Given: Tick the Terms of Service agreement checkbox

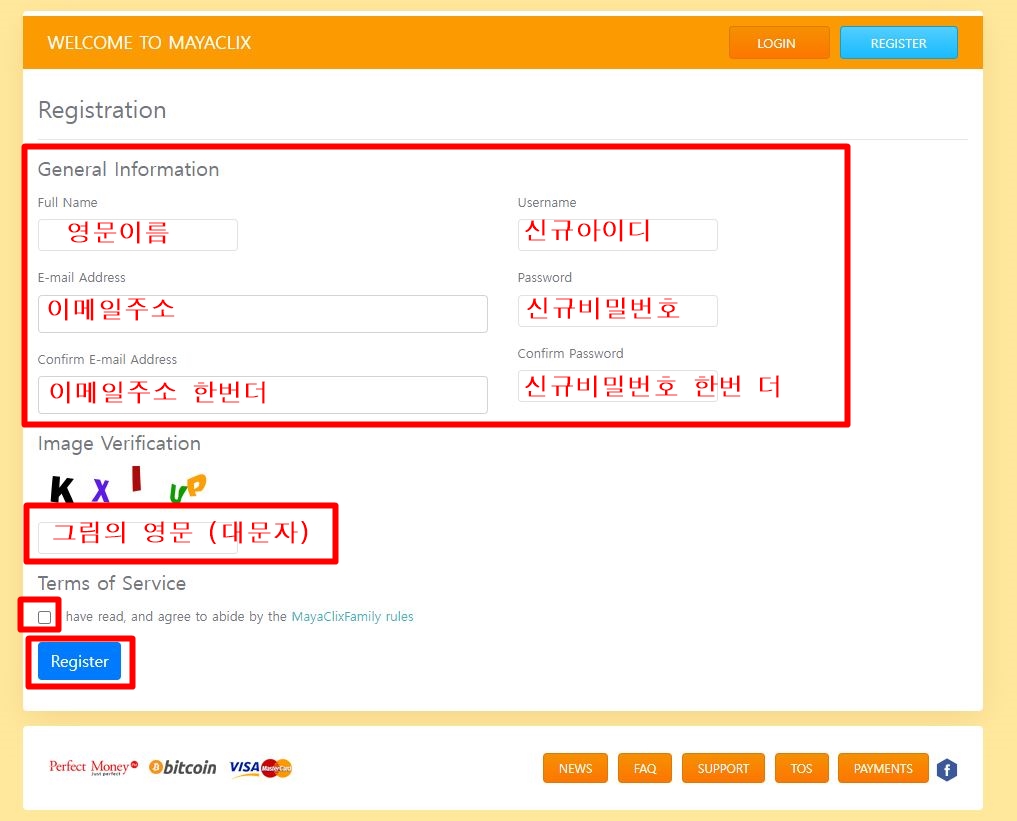Looking at the screenshot, I should 44,617.
